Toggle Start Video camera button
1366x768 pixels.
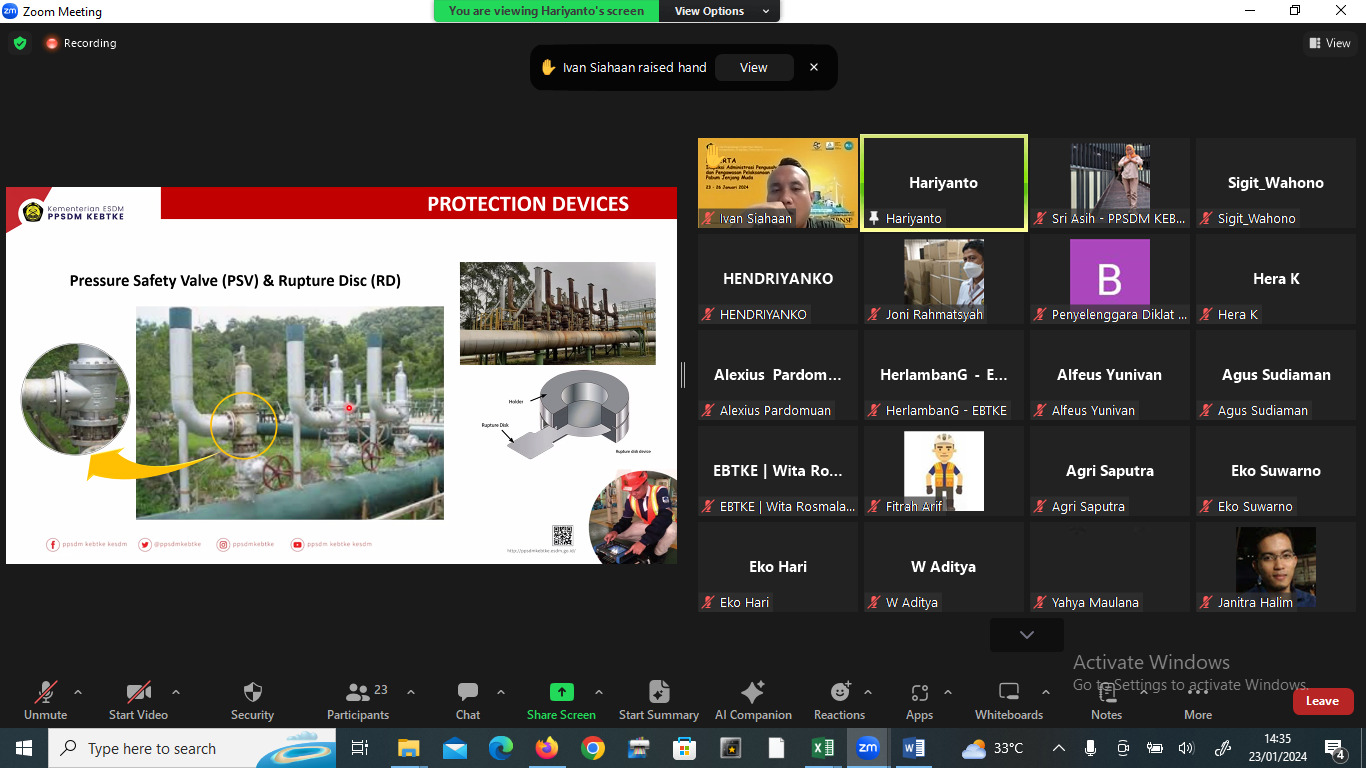pyautogui.click(x=138, y=692)
